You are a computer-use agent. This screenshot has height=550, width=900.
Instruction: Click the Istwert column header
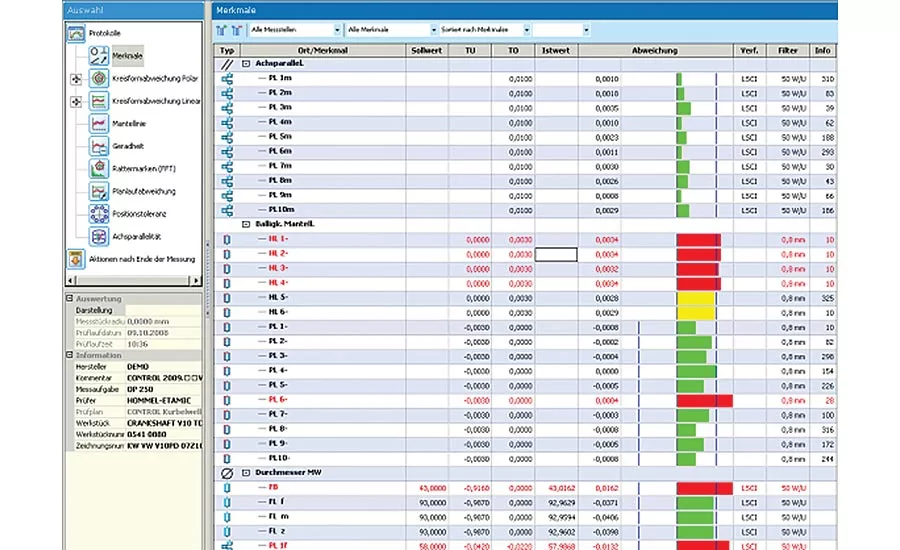click(x=556, y=51)
